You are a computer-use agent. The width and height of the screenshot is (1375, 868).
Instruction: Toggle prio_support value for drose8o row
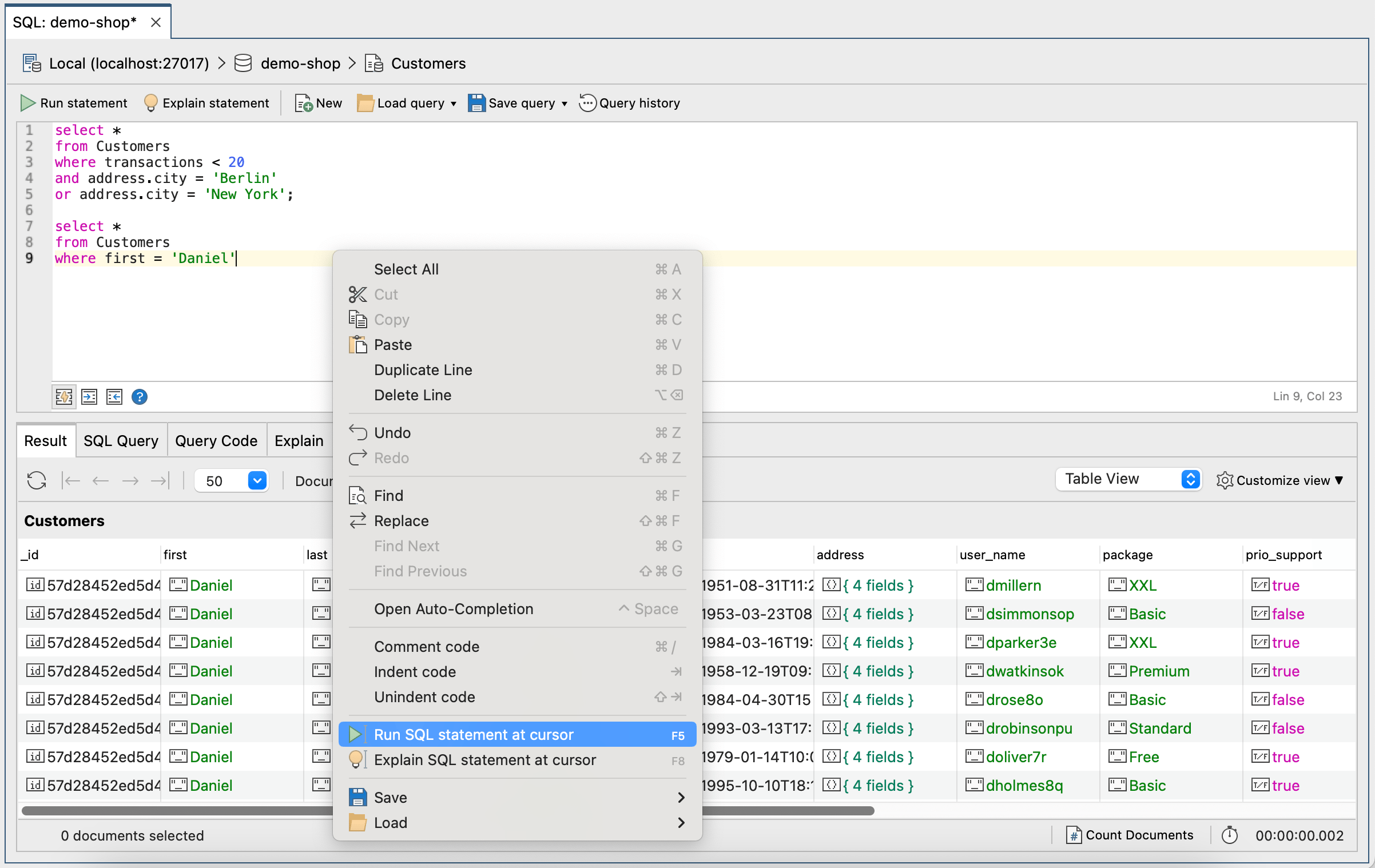1260,699
